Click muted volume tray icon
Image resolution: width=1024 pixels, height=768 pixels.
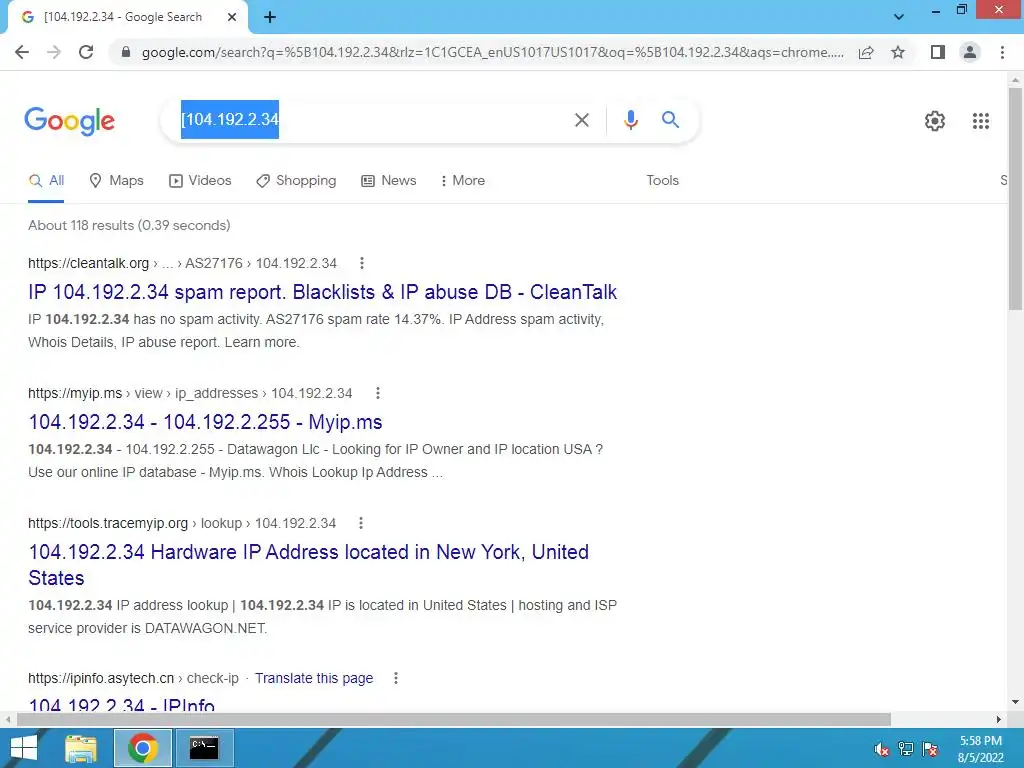point(882,749)
